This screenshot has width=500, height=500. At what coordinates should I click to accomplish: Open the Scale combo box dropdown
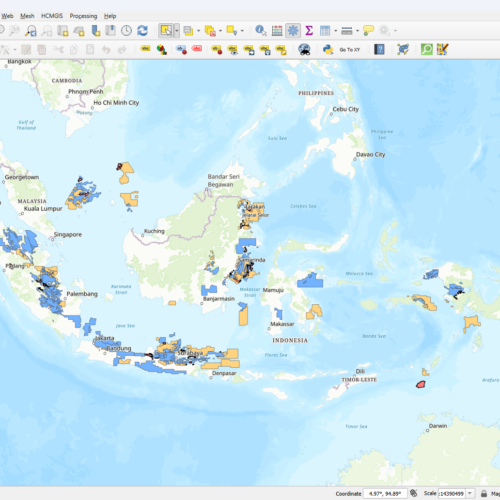point(470,493)
